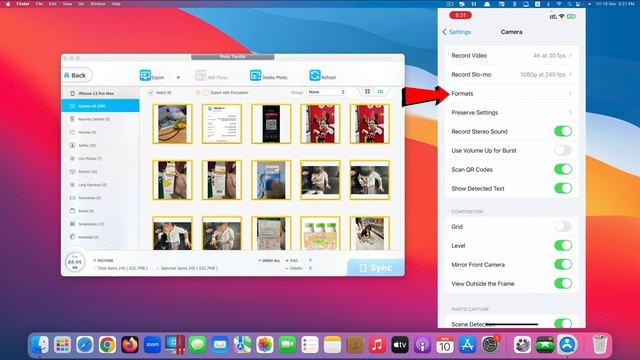
Task: Click the Apple menu logo
Action: coord(8,4)
